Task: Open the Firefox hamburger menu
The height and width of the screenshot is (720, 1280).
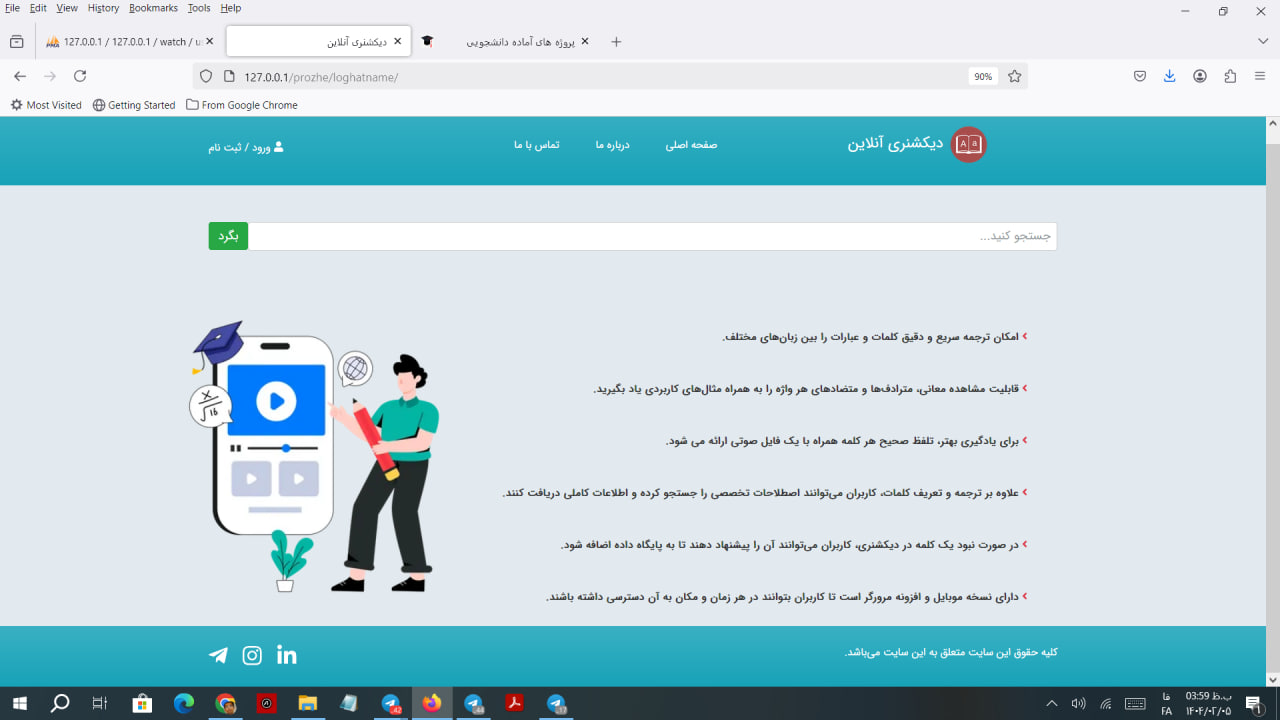Action: point(1259,75)
